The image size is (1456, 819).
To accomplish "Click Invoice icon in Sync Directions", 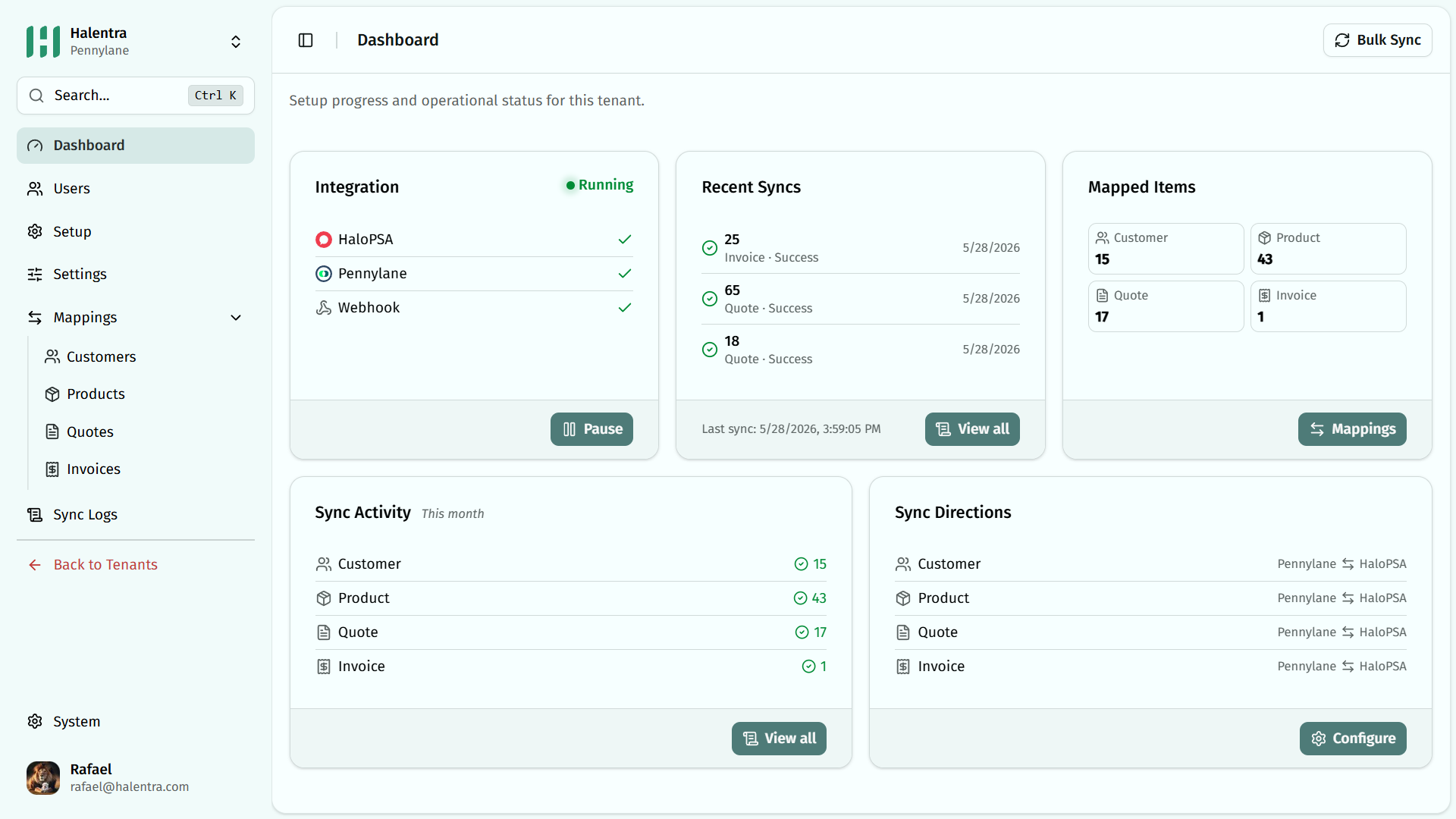I will 903,667.
